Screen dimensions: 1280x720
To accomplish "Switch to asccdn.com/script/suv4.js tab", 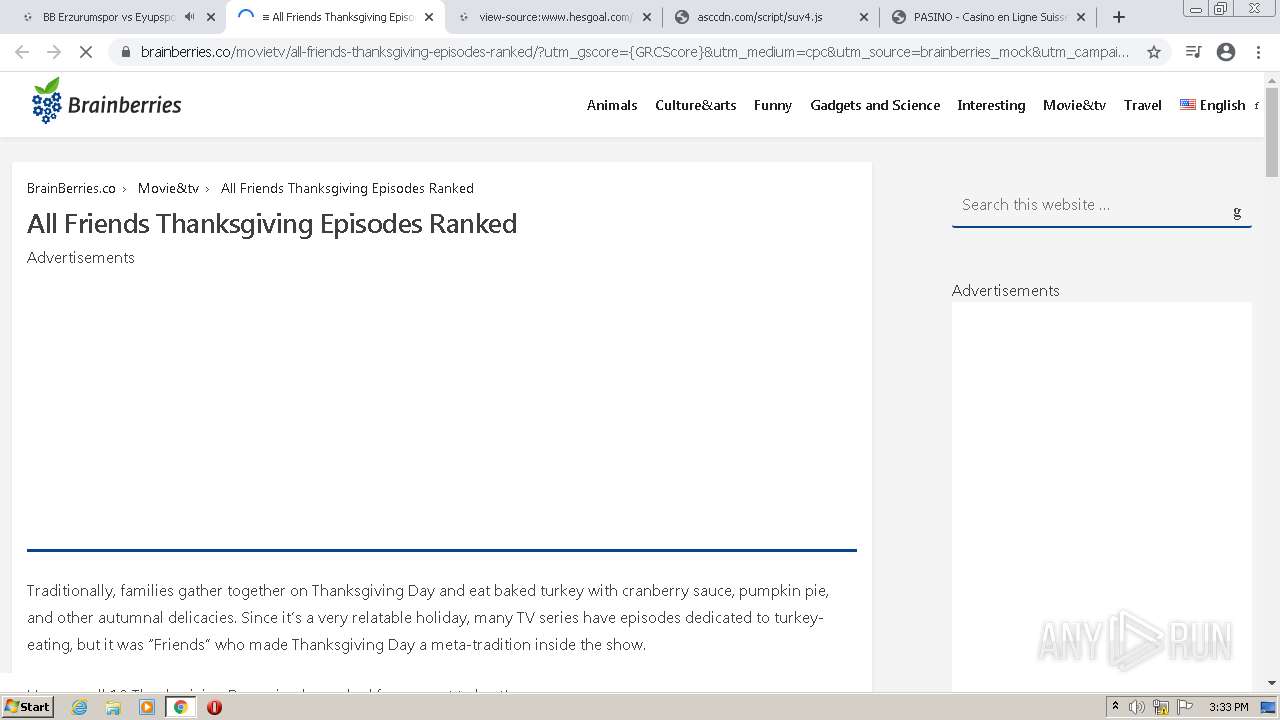I will point(760,17).
